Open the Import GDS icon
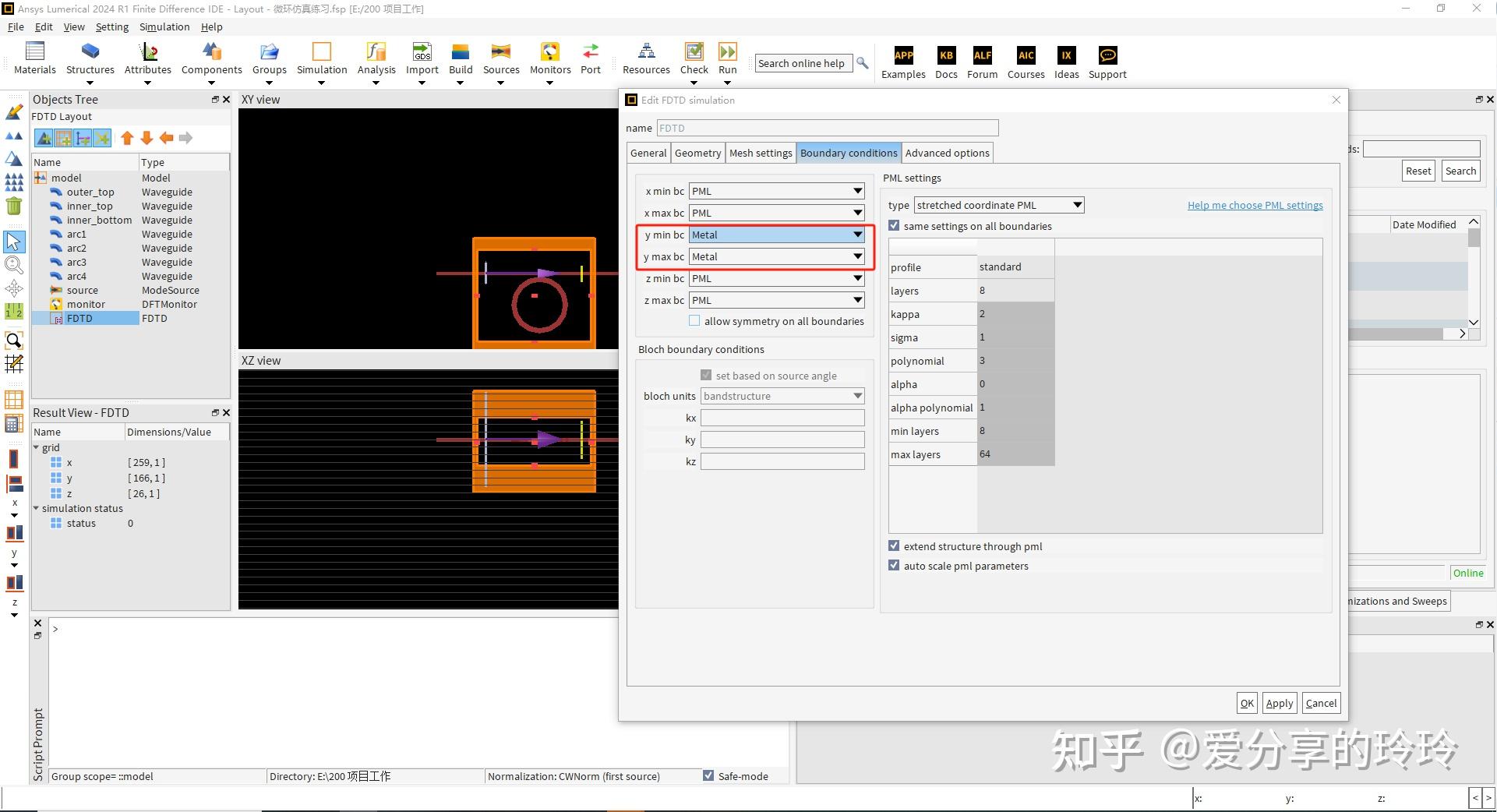This screenshot has width=1497, height=812. [422, 52]
